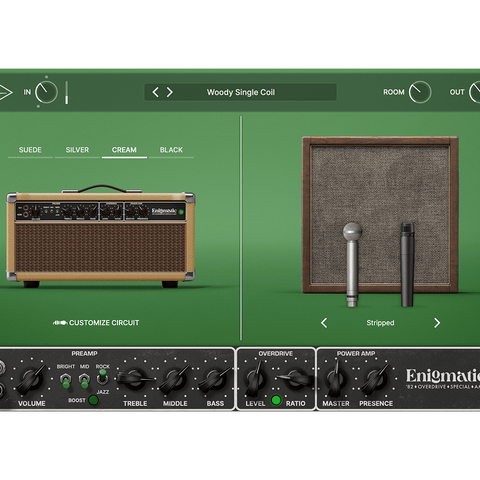
Task: Turn the TREBLE knob
Action: pyautogui.click(x=135, y=379)
